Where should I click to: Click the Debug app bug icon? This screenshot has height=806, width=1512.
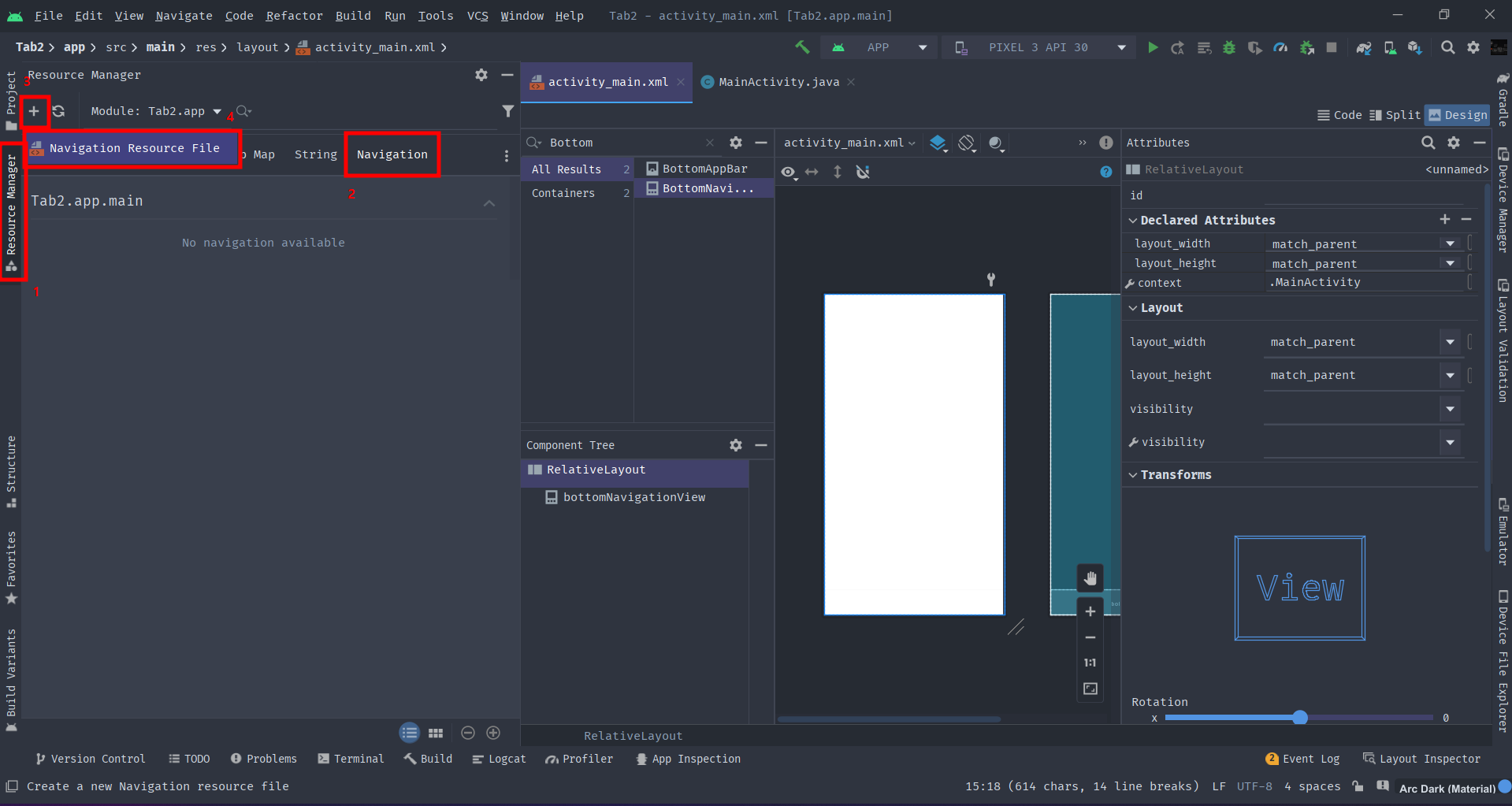[1229, 47]
